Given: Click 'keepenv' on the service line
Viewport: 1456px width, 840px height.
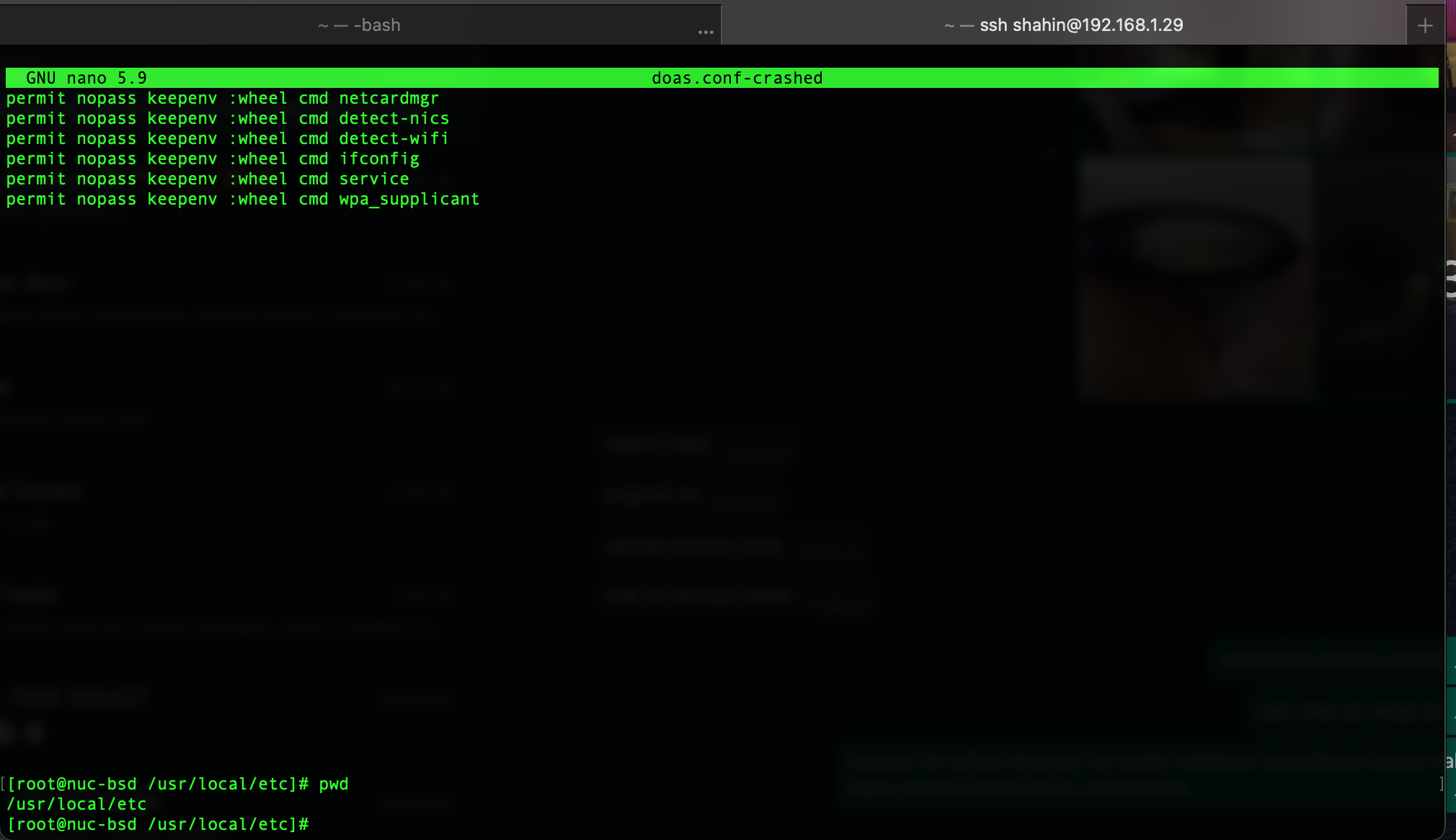Looking at the screenshot, I should pos(182,179).
